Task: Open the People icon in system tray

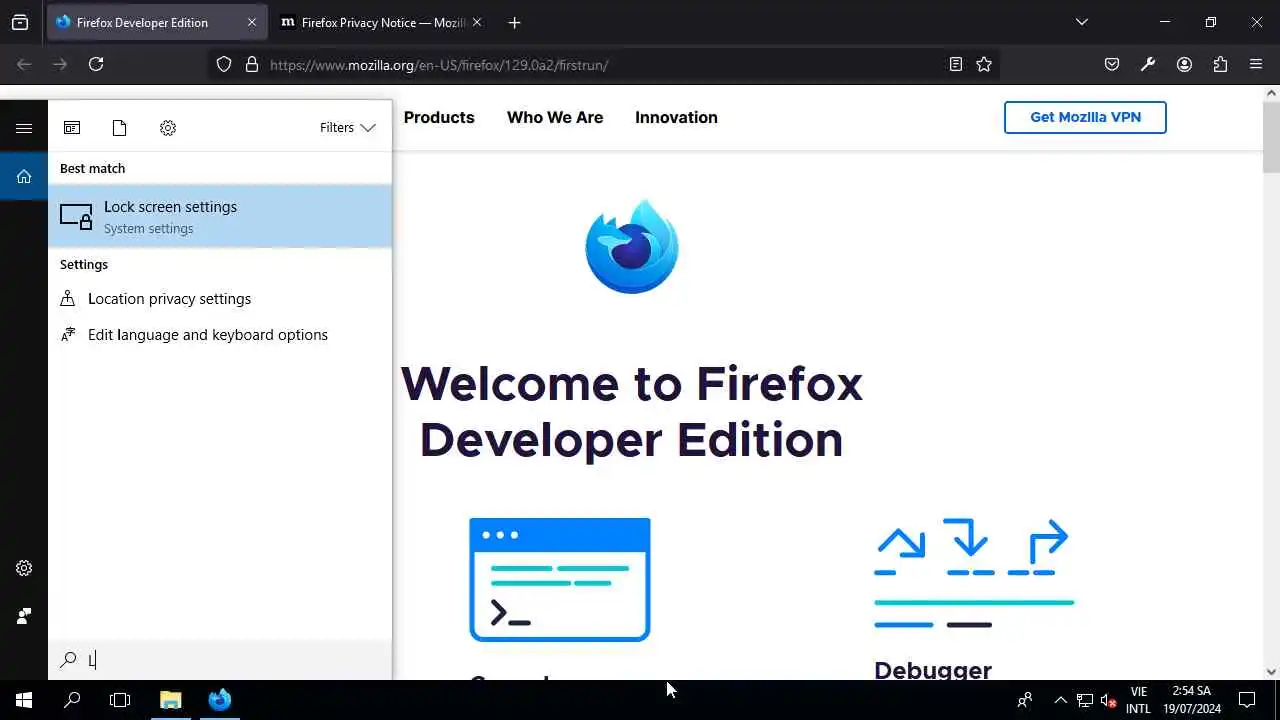Action: coord(1024,700)
